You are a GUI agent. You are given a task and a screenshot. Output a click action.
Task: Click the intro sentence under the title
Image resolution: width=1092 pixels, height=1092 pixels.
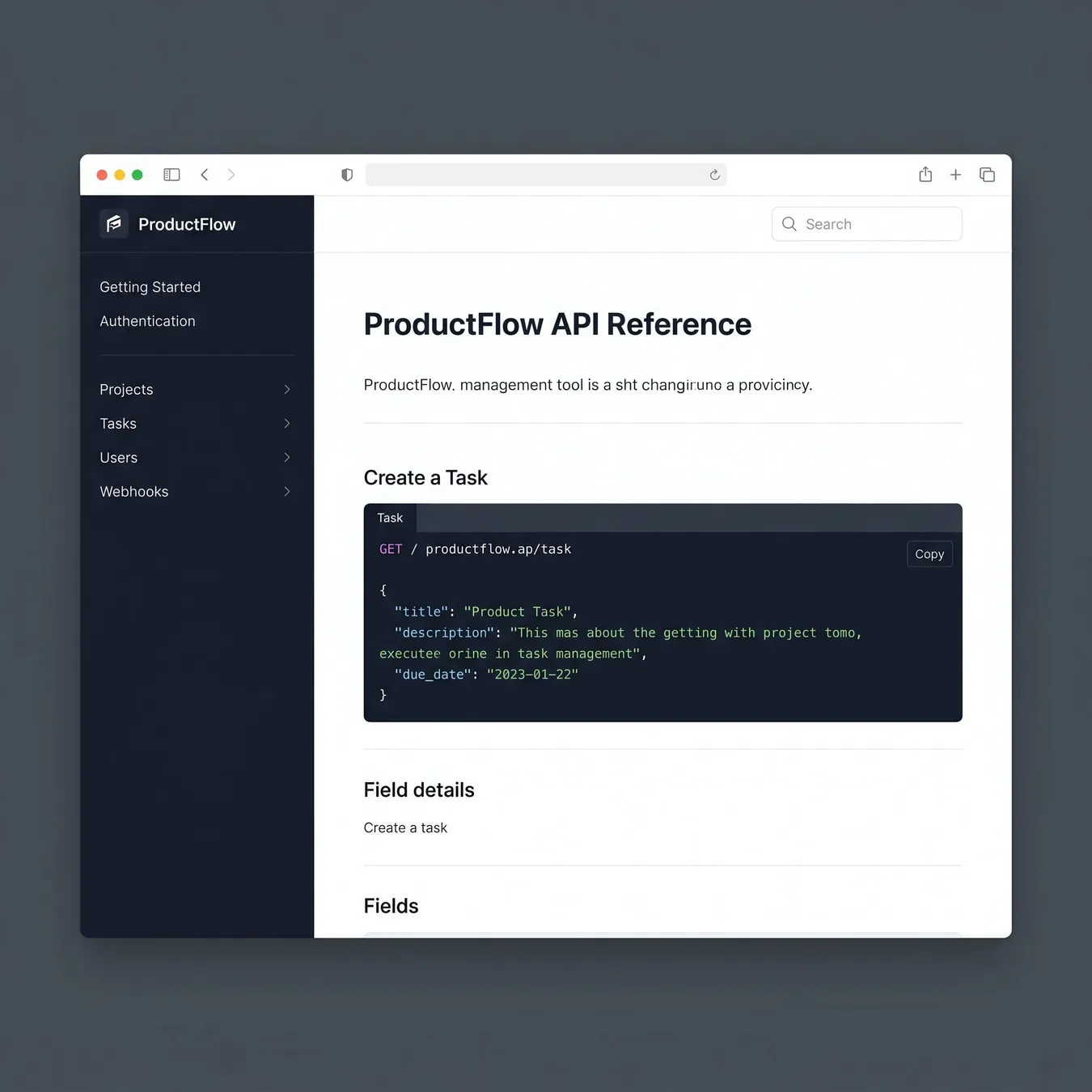pyautogui.click(x=588, y=385)
